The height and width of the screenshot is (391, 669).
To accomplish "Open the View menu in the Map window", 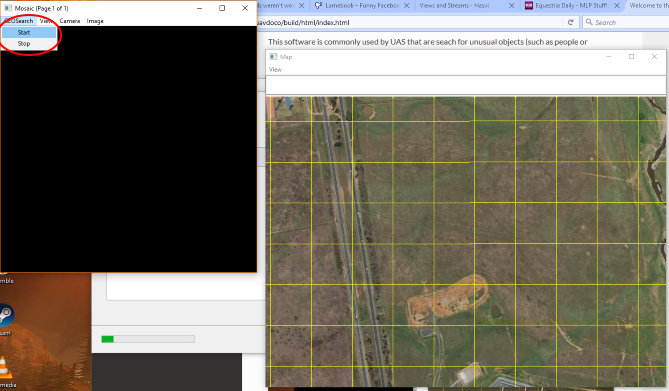I will click(x=275, y=70).
